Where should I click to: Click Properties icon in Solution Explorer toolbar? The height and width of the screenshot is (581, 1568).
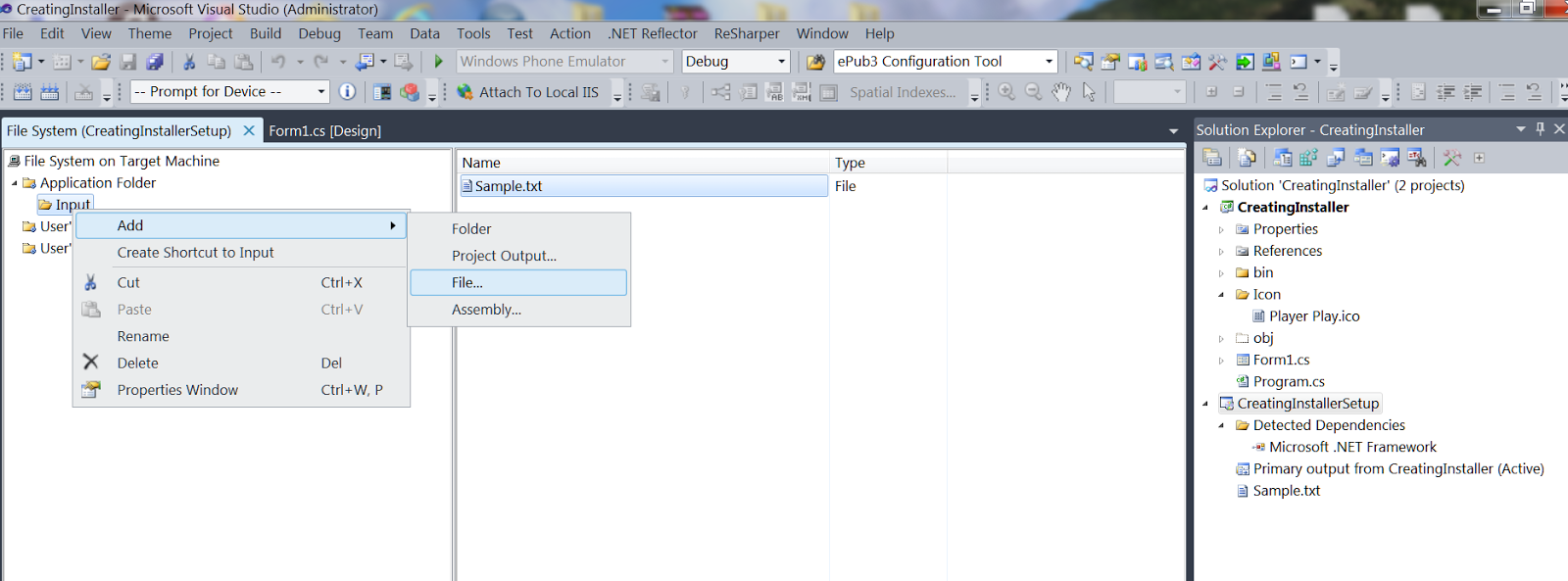(x=1212, y=158)
